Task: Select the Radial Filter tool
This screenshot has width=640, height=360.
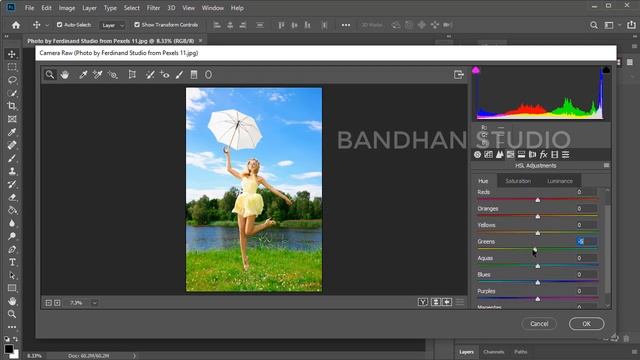Action: (208, 75)
